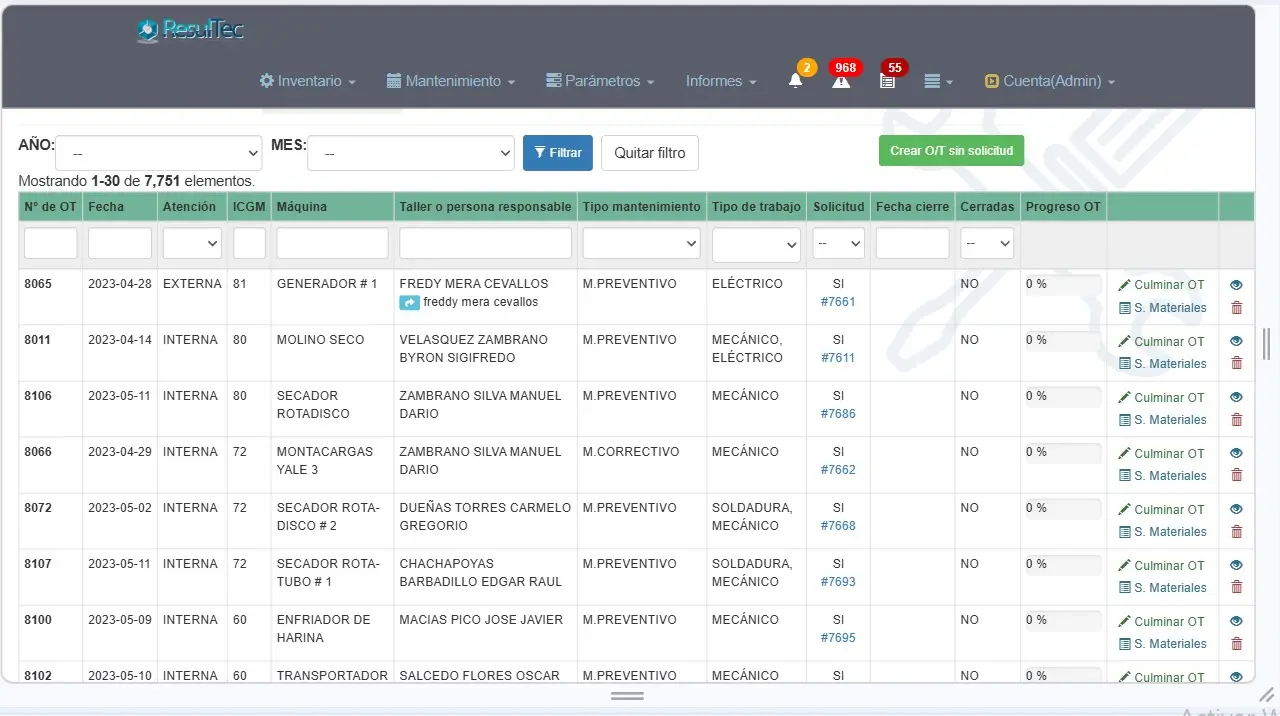Screen dimensions: 1280x716
Task: Open the MES month dropdown
Action: click(x=411, y=154)
